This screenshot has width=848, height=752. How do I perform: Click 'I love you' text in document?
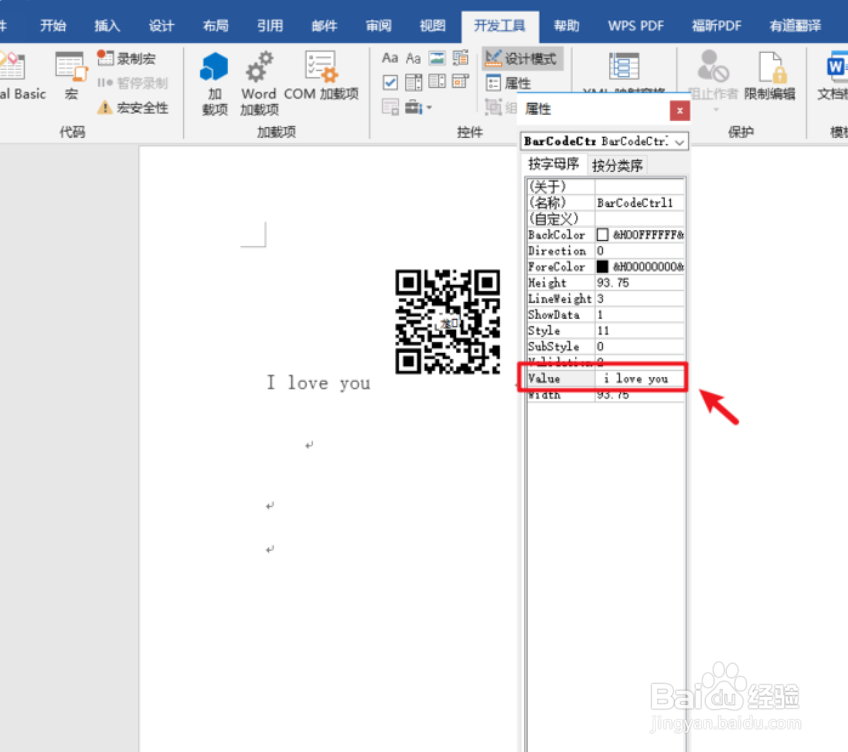tap(319, 383)
